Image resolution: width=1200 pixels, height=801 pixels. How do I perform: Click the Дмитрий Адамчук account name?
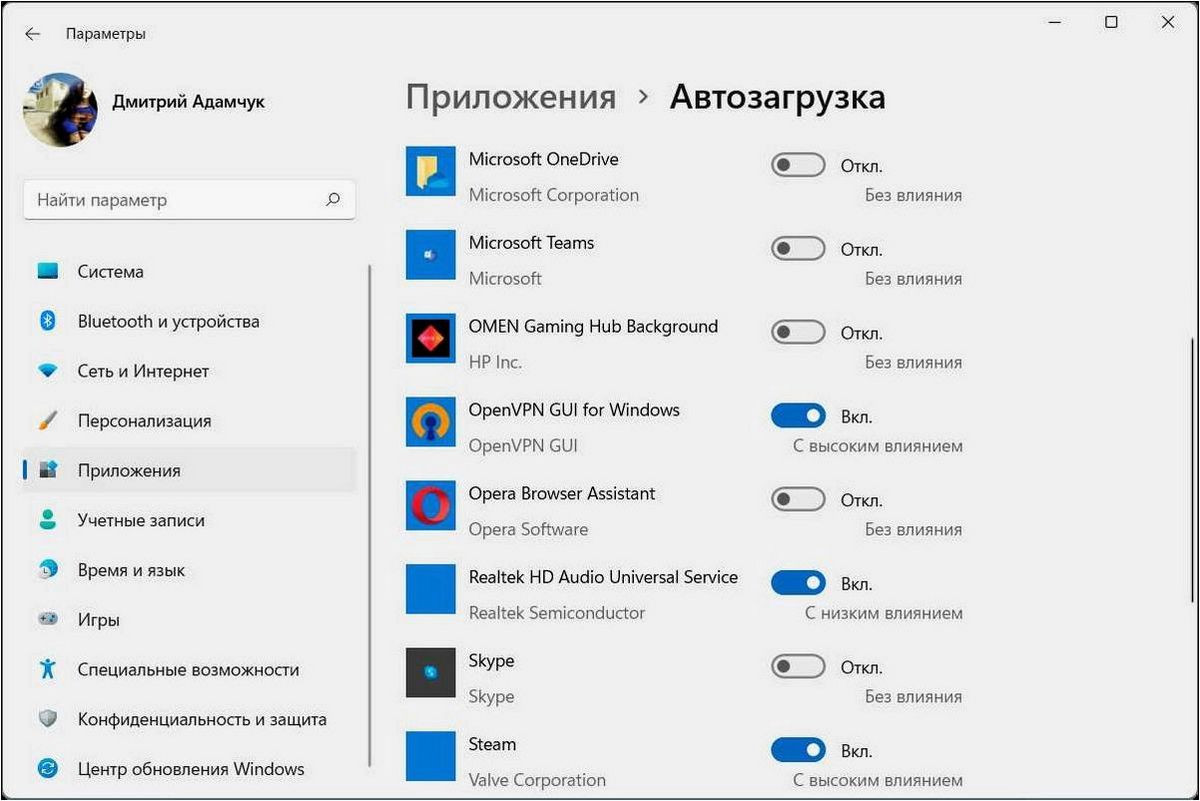(189, 102)
